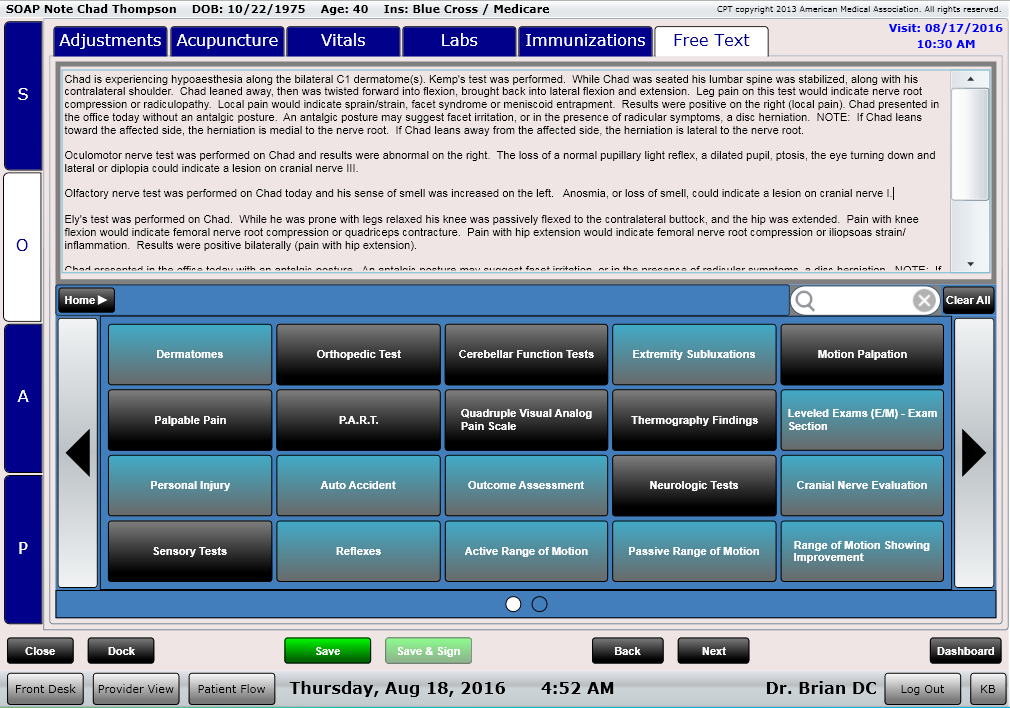The width and height of the screenshot is (1010, 708).
Task: Click the magnifying glass search icon
Action: point(805,300)
